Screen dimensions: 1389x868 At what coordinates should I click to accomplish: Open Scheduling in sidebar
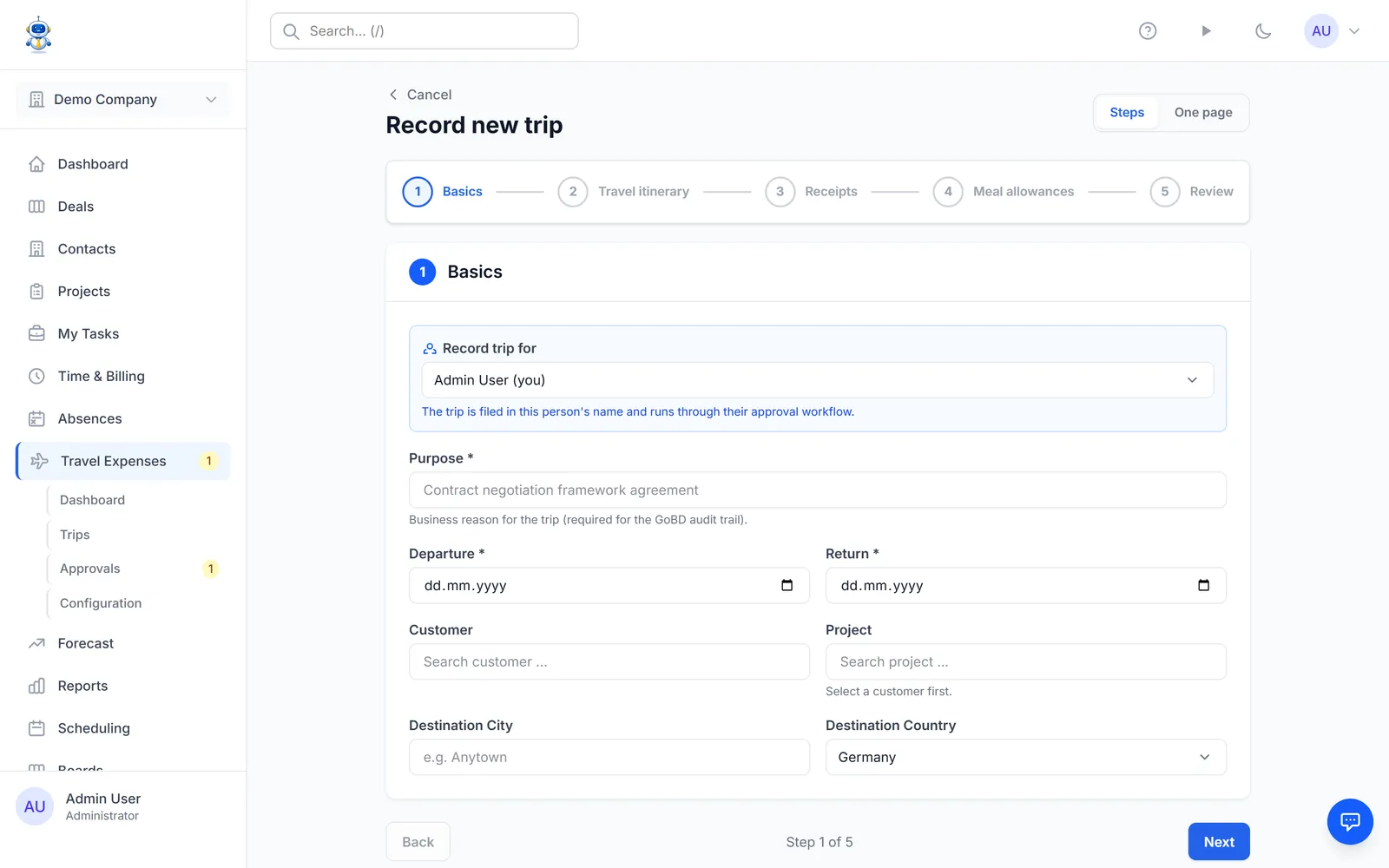pos(122,729)
